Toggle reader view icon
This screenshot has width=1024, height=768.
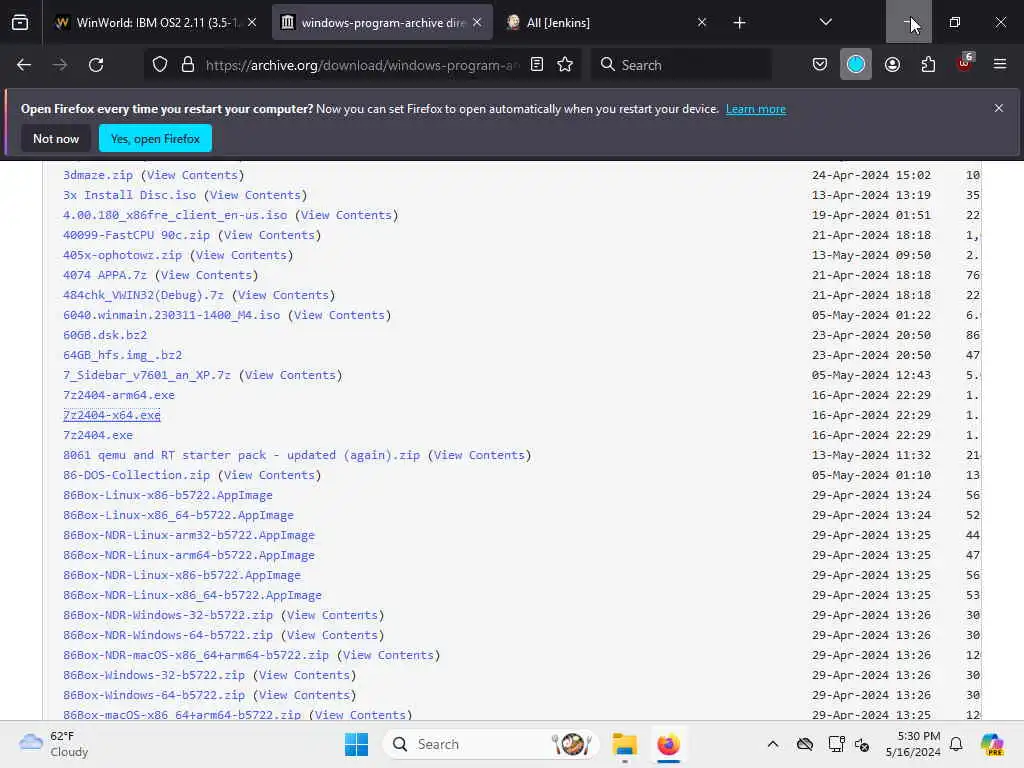click(537, 65)
